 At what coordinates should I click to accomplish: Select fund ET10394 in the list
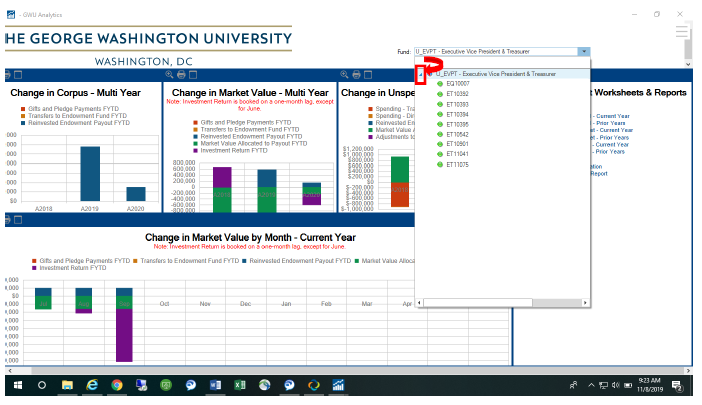click(x=457, y=115)
